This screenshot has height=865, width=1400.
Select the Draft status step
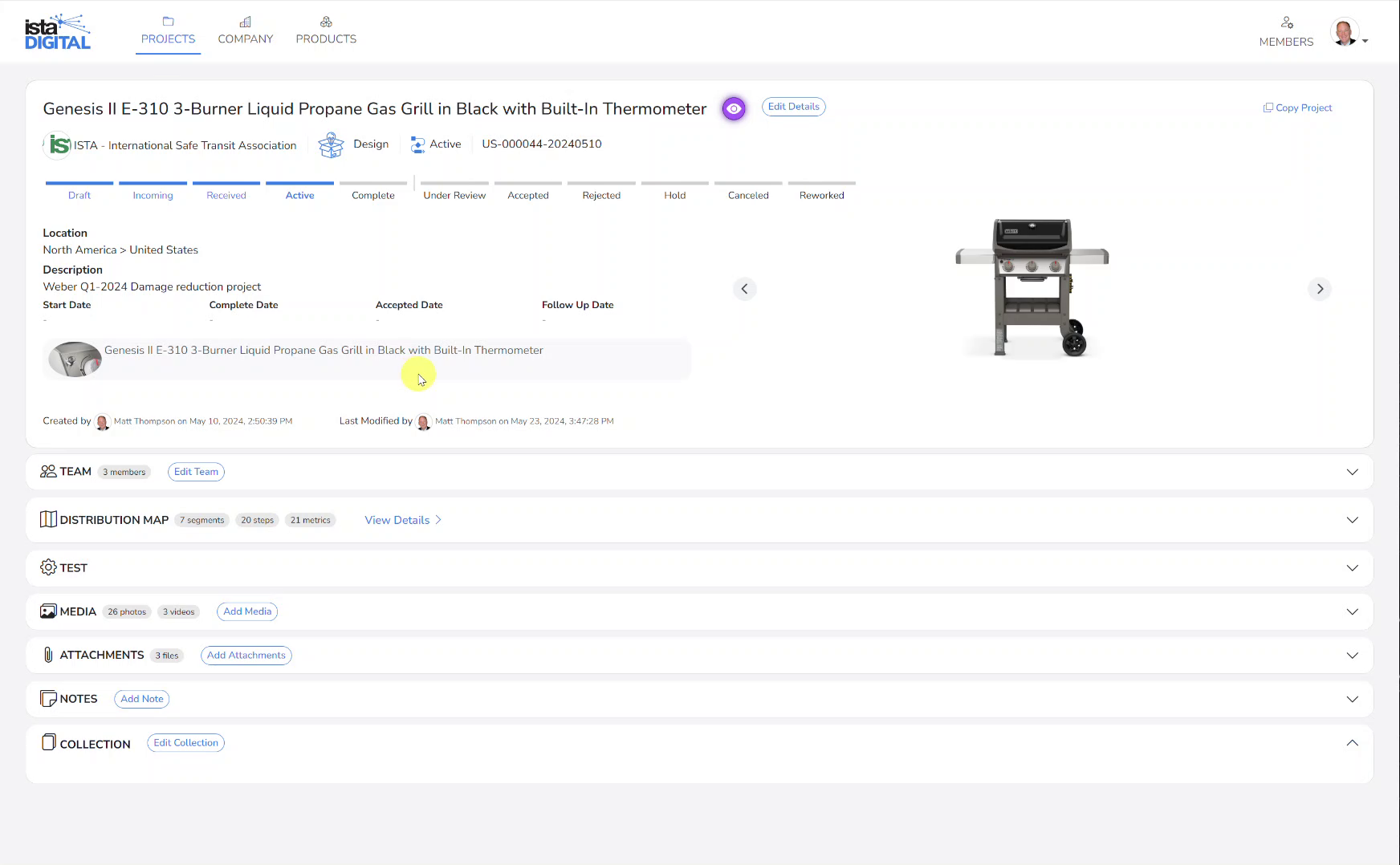[x=79, y=191]
